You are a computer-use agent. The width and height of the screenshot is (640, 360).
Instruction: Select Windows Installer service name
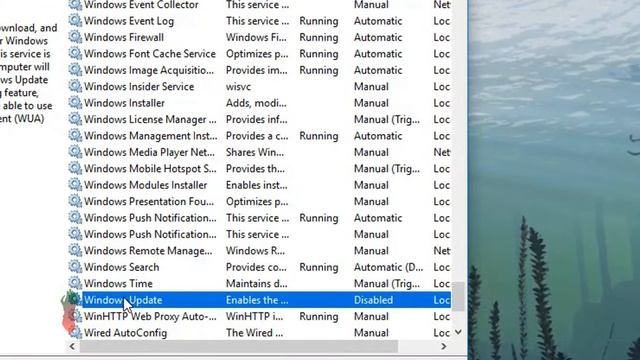click(x=124, y=103)
